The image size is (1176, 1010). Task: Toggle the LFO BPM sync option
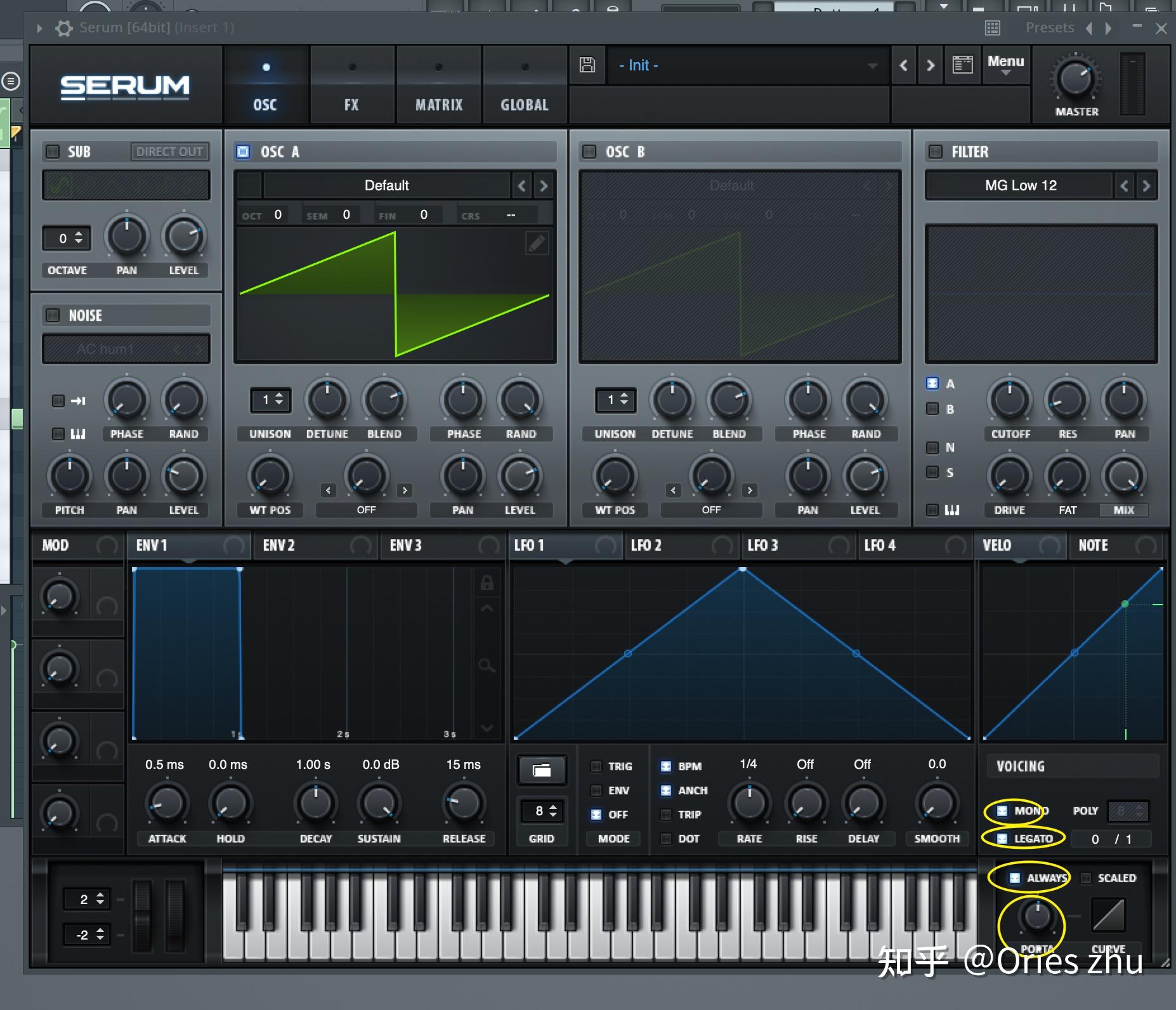pyautogui.click(x=666, y=766)
